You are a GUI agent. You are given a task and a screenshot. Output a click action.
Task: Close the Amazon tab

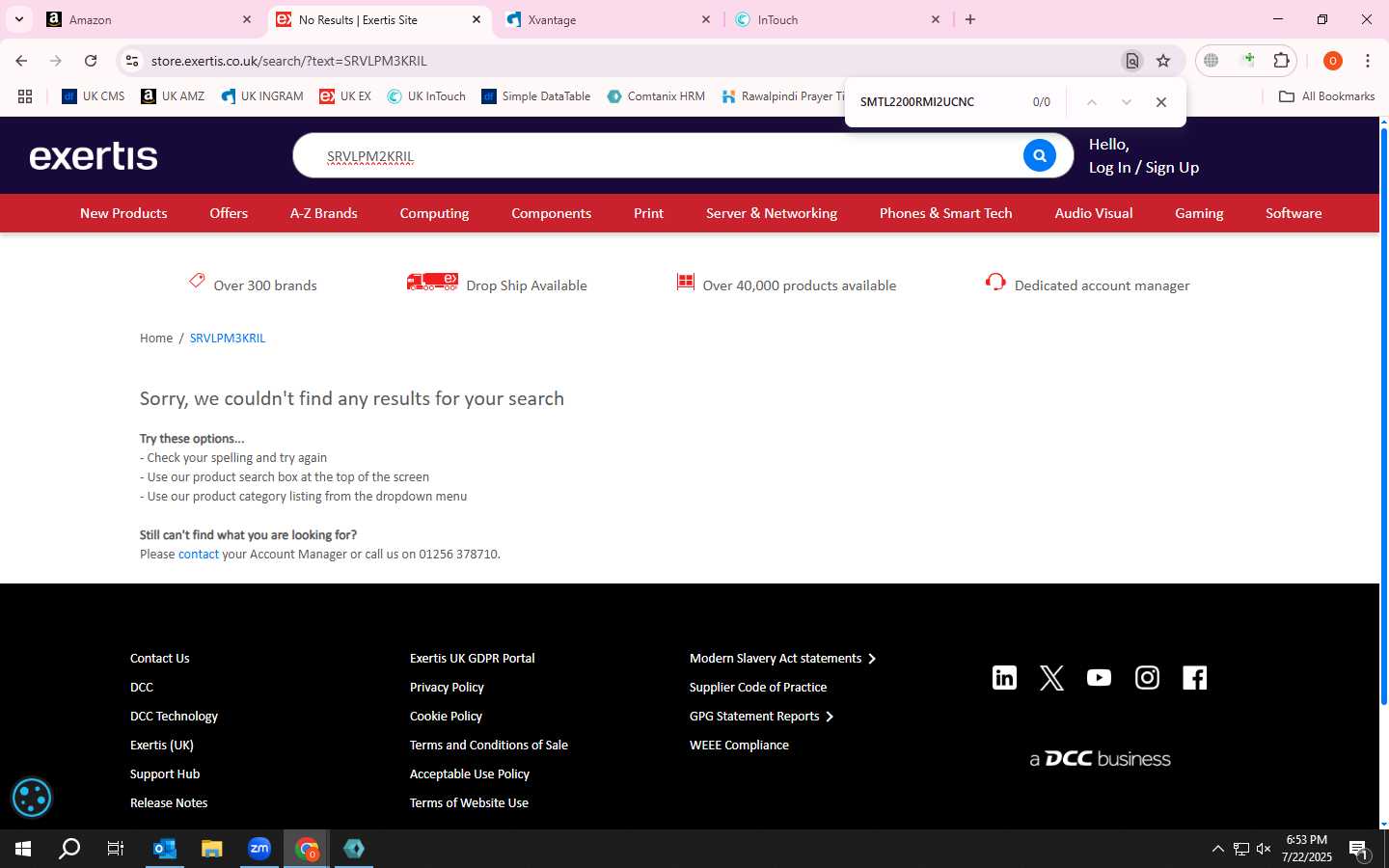(x=247, y=19)
